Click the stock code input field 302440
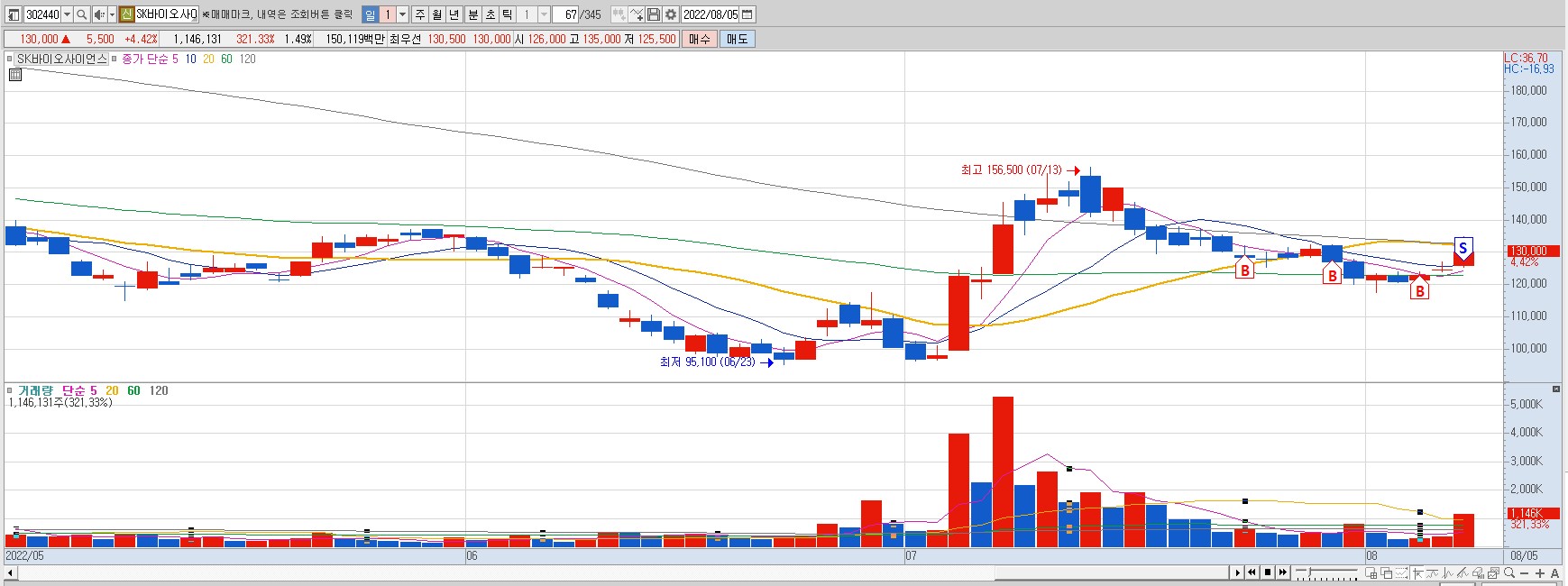The image size is (1568, 586). click(42, 14)
